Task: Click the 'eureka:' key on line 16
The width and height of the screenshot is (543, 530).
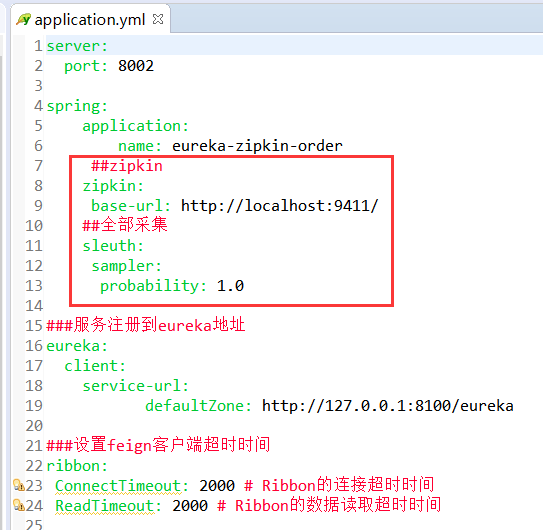Action: click(x=77, y=346)
